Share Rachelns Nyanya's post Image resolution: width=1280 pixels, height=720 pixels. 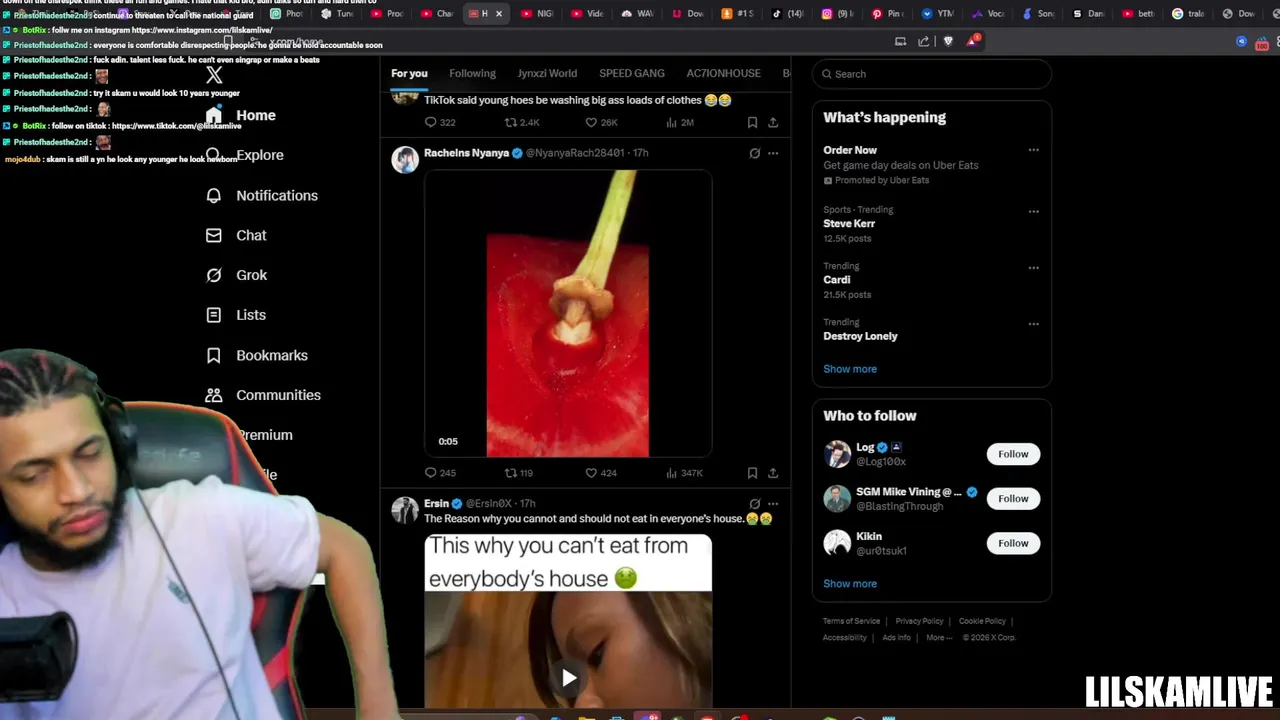pyautogui.click(x=773, y=473)
